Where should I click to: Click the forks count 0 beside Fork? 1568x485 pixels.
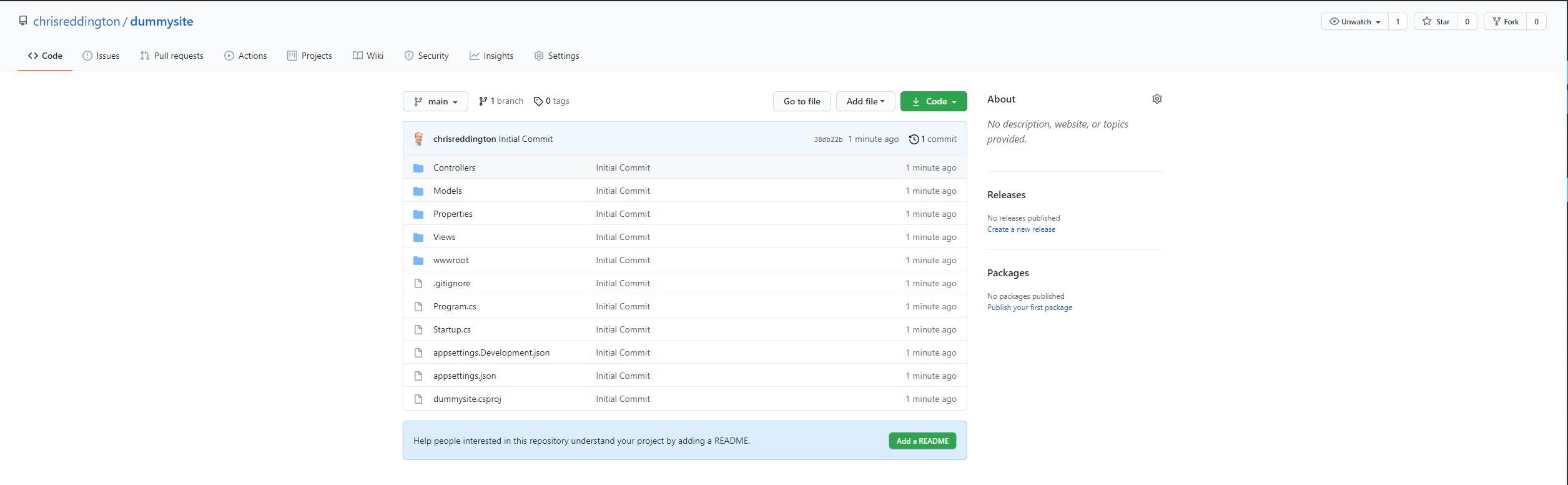[1536, 21]
